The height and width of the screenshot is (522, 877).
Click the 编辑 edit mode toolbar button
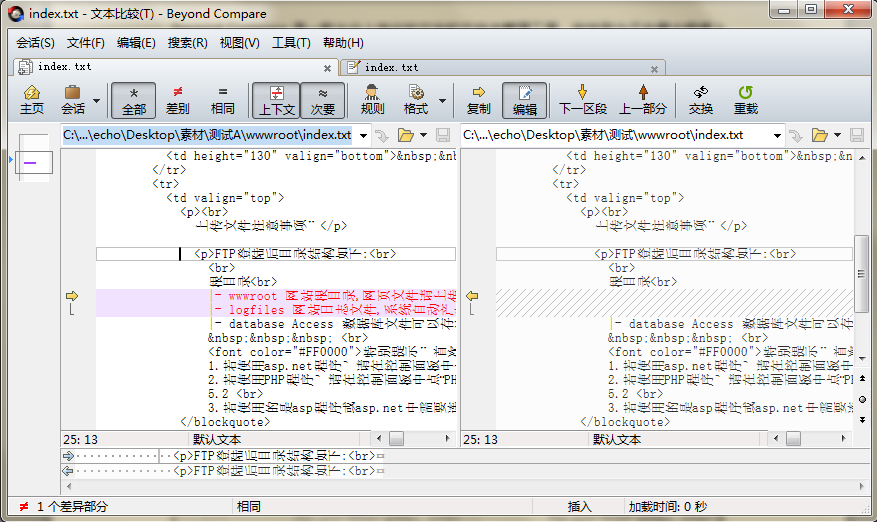[x=525, y=99]
